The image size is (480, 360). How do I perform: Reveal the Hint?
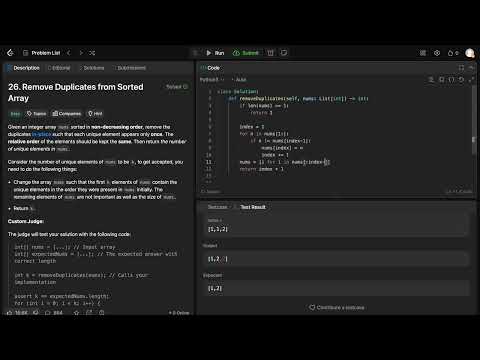(x=95, y=114)
